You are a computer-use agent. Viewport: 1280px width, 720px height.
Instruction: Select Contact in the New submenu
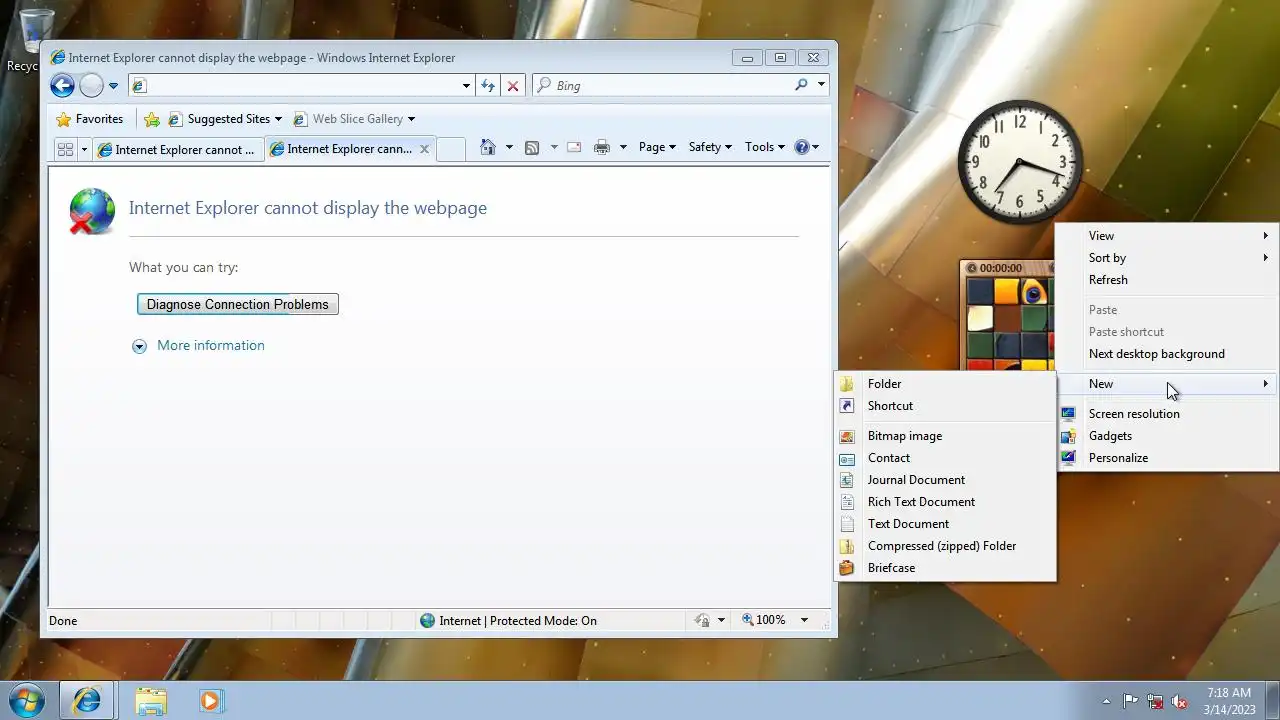tap(945, 458)
